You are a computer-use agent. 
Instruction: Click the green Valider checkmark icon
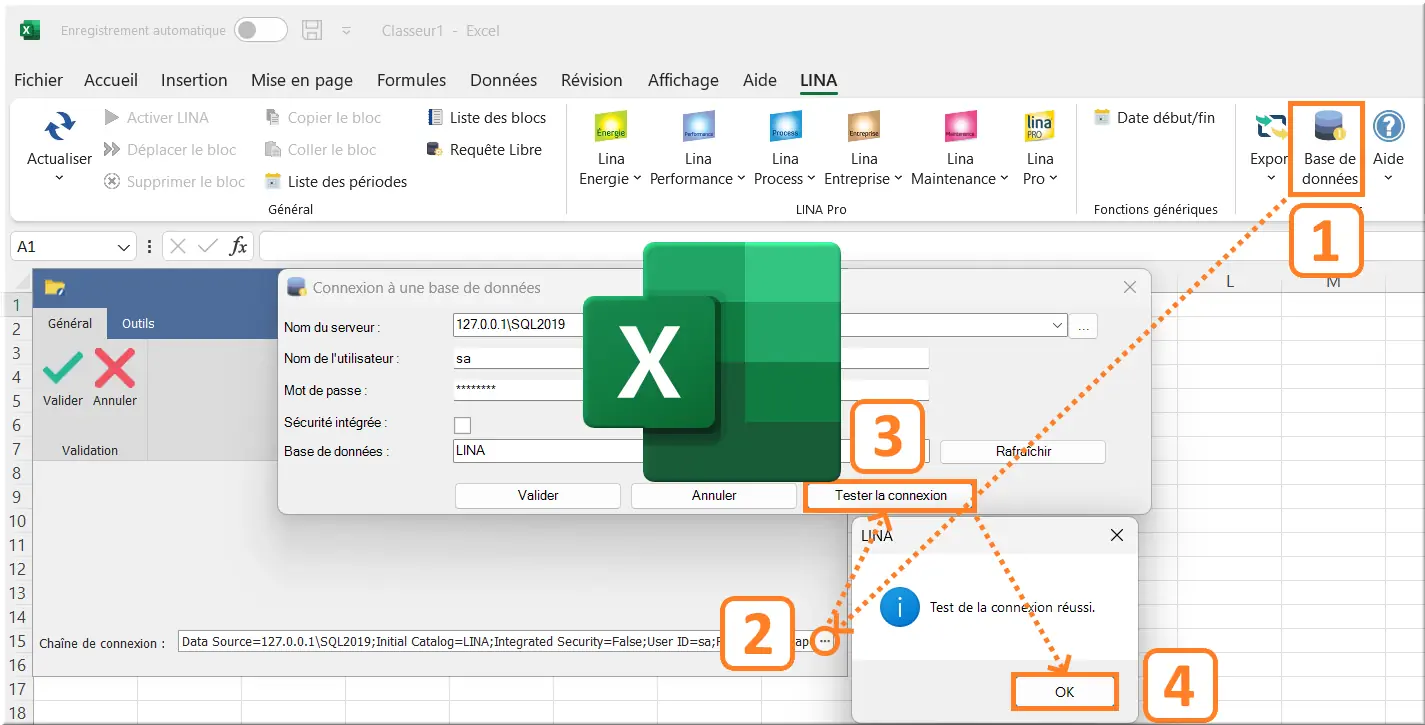(63, 369)
